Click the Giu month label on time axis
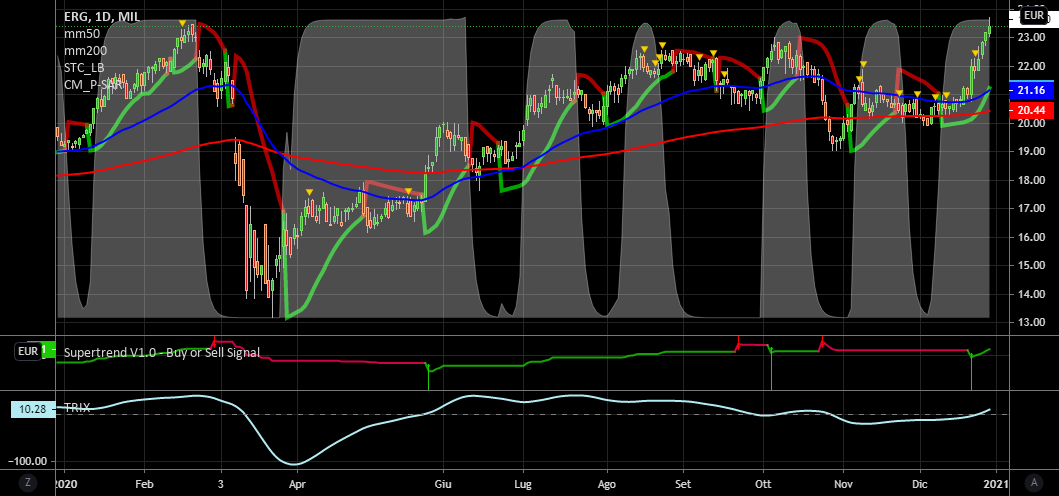This screenshot has height=496, width=1059. [442, 481]
